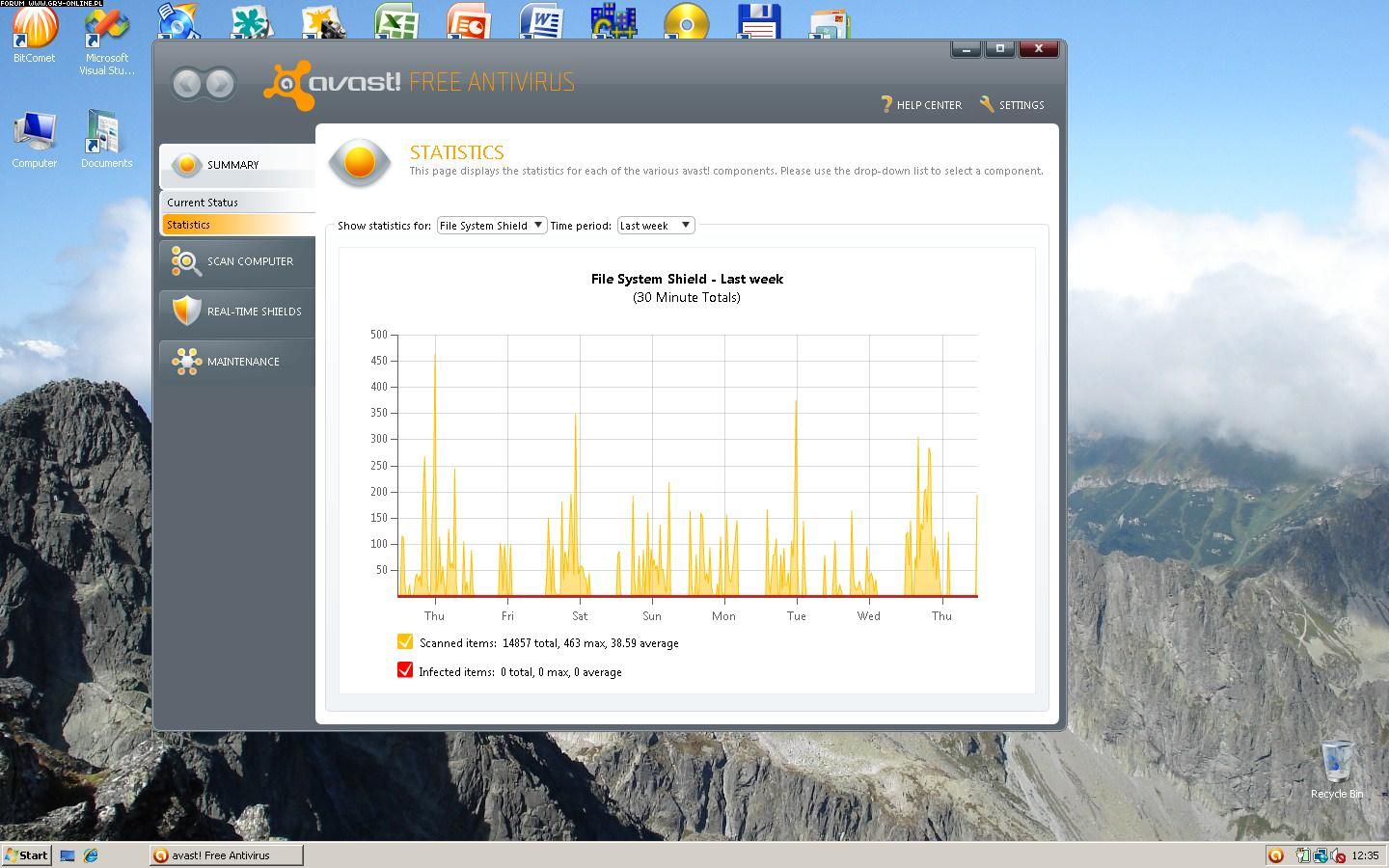Open the File System Shield statistics dropdown
This screenshot has height=868, width=1389.
pyautogui.click(x=492, y=226)
